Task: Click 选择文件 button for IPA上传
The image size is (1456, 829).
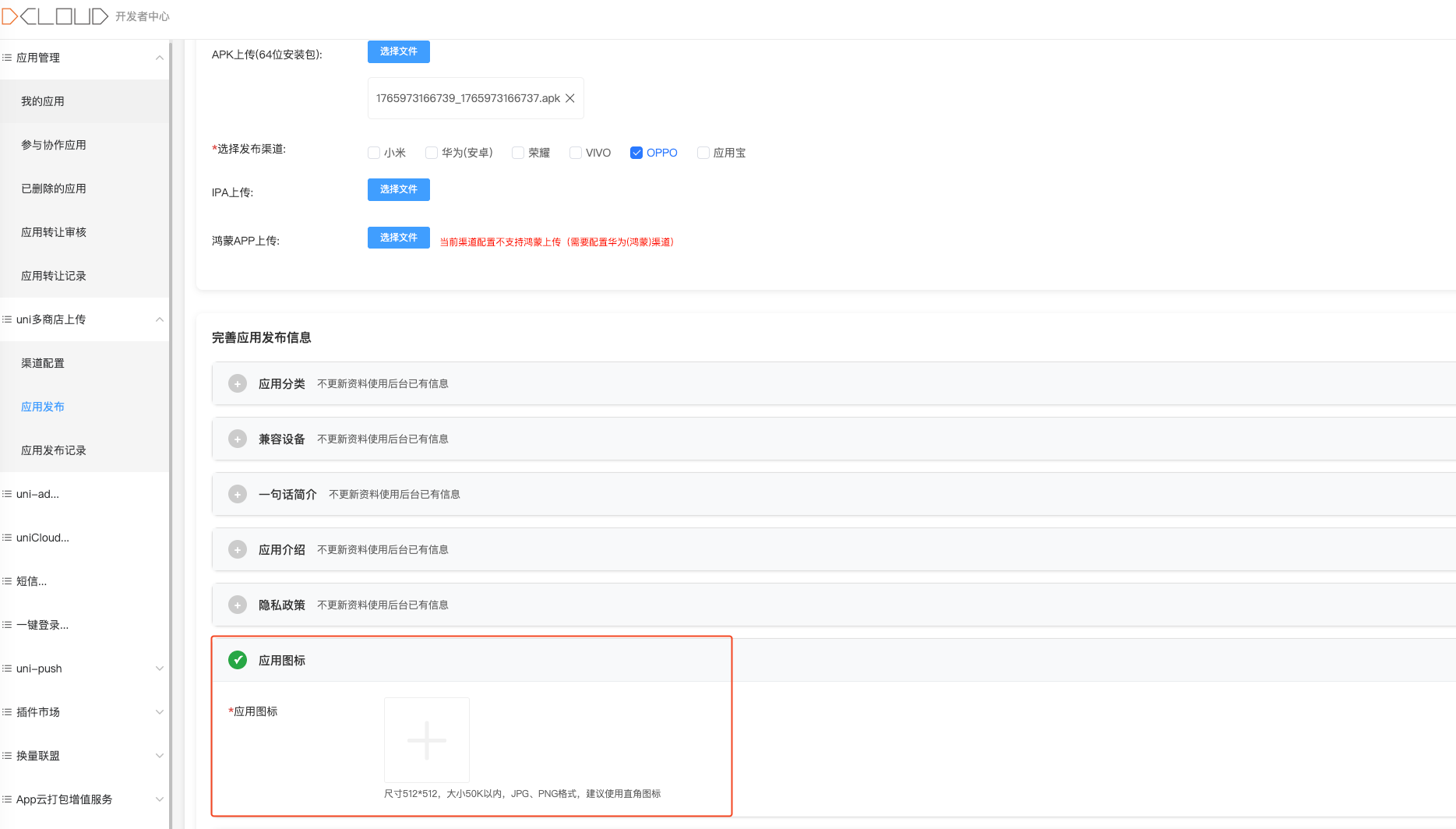Action: tap(399, 189)
